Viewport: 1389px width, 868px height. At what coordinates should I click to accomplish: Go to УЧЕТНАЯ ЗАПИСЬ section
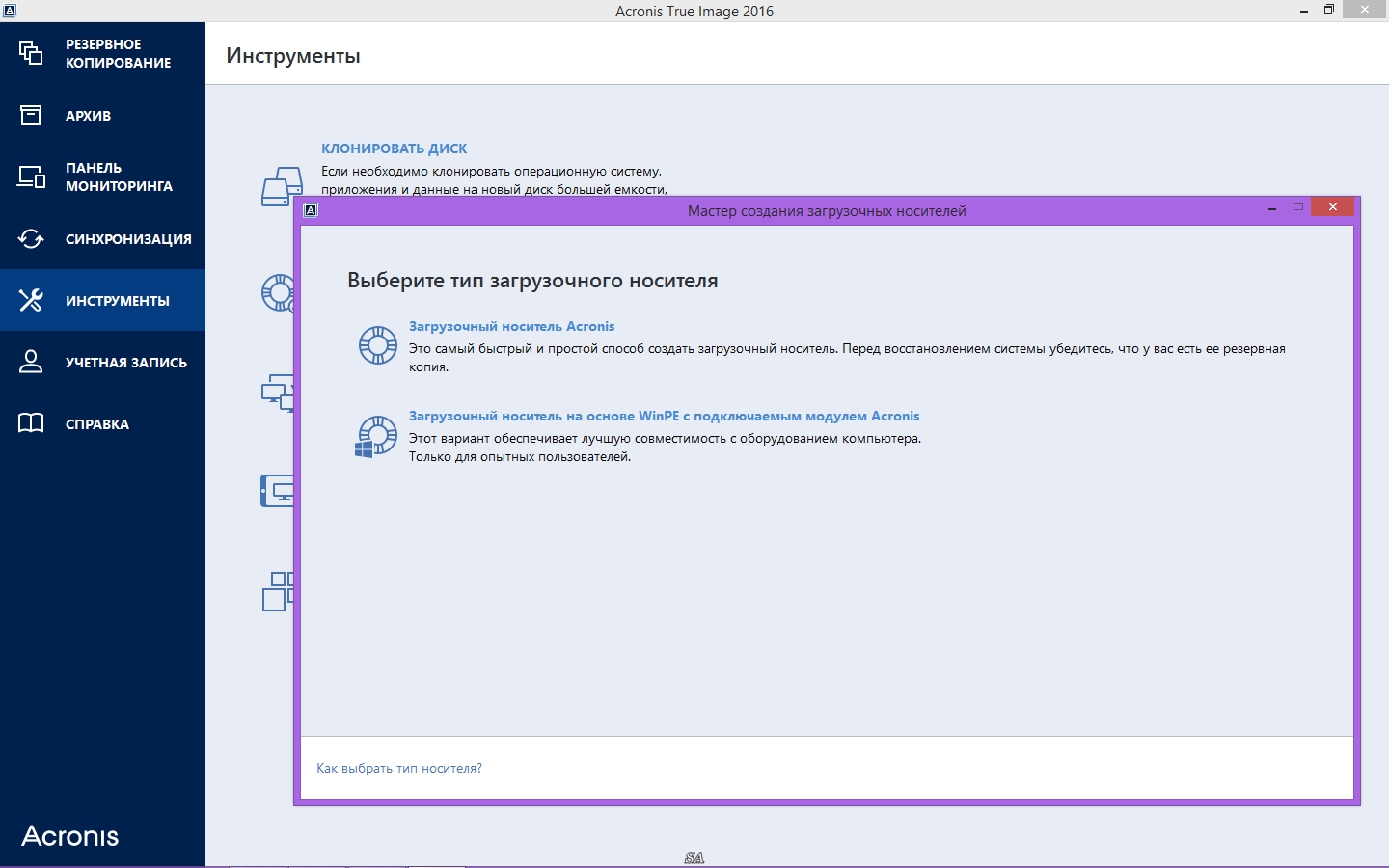point(126,363)
